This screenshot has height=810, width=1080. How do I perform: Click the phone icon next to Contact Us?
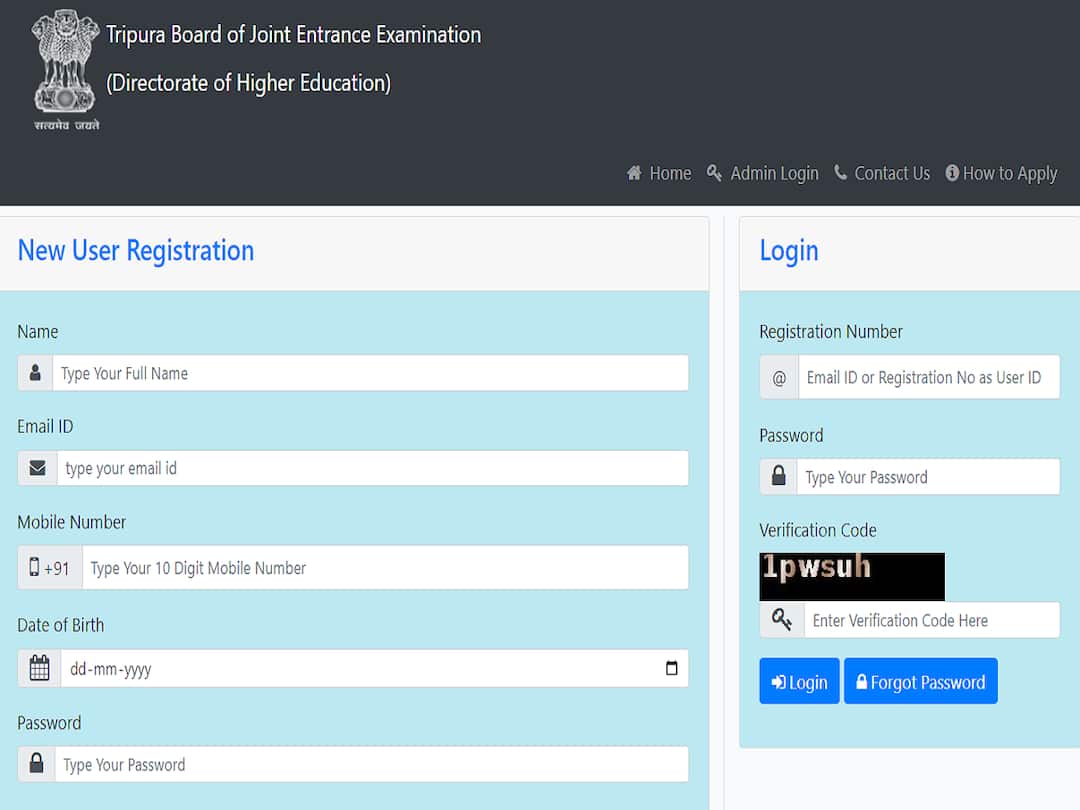(843, 173)
